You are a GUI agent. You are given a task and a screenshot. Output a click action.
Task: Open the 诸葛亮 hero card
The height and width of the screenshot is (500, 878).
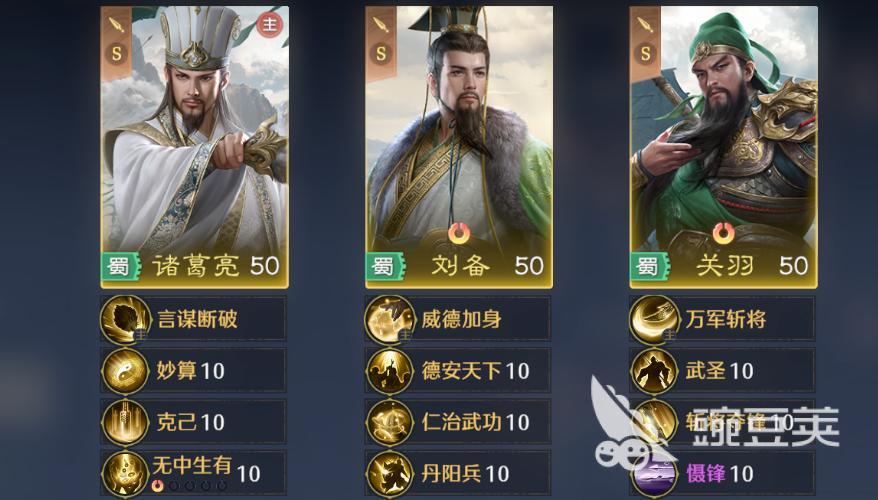(195, 147)
